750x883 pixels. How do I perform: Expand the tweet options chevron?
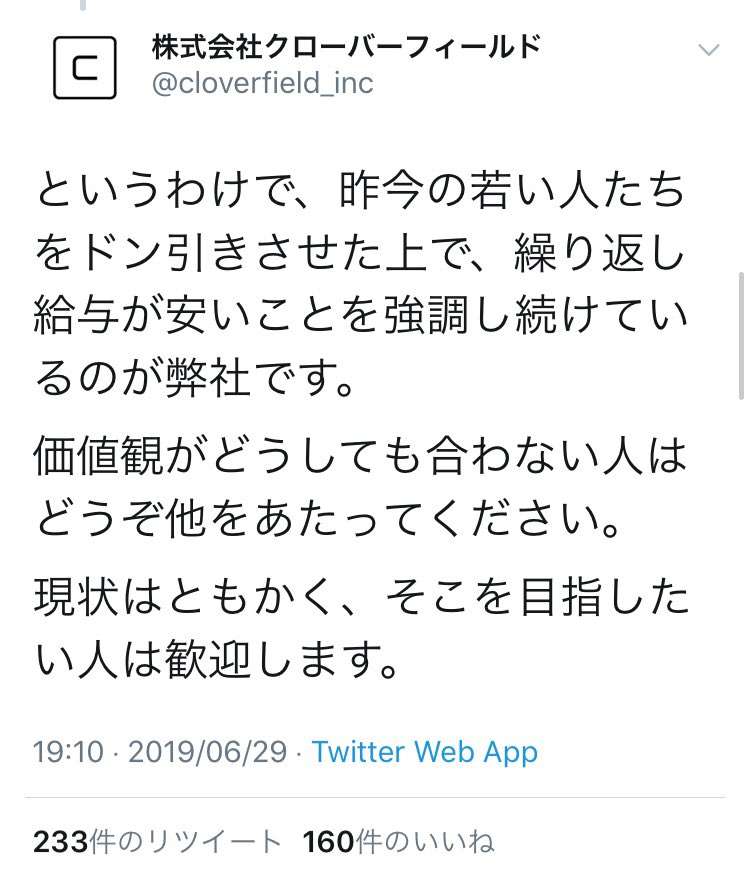708,50
